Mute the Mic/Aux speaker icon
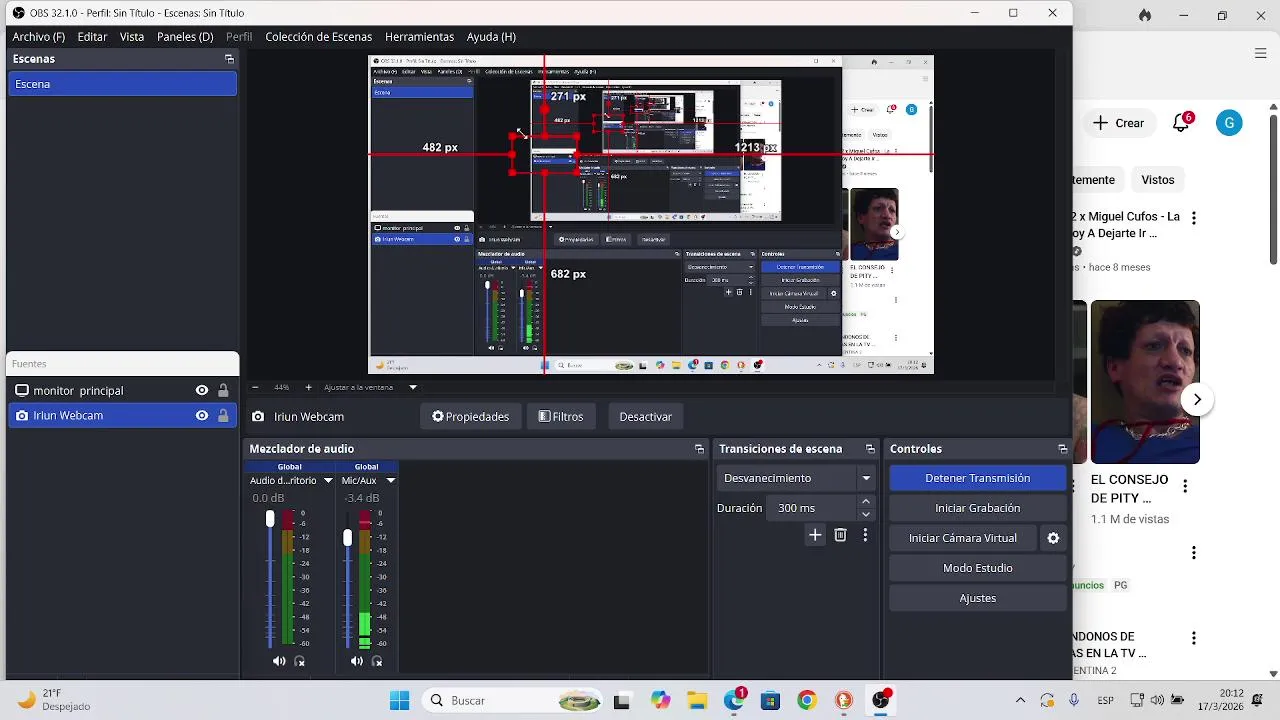Screen dimensions: 1280x720 pyautogui.click(x=357, y=661)
